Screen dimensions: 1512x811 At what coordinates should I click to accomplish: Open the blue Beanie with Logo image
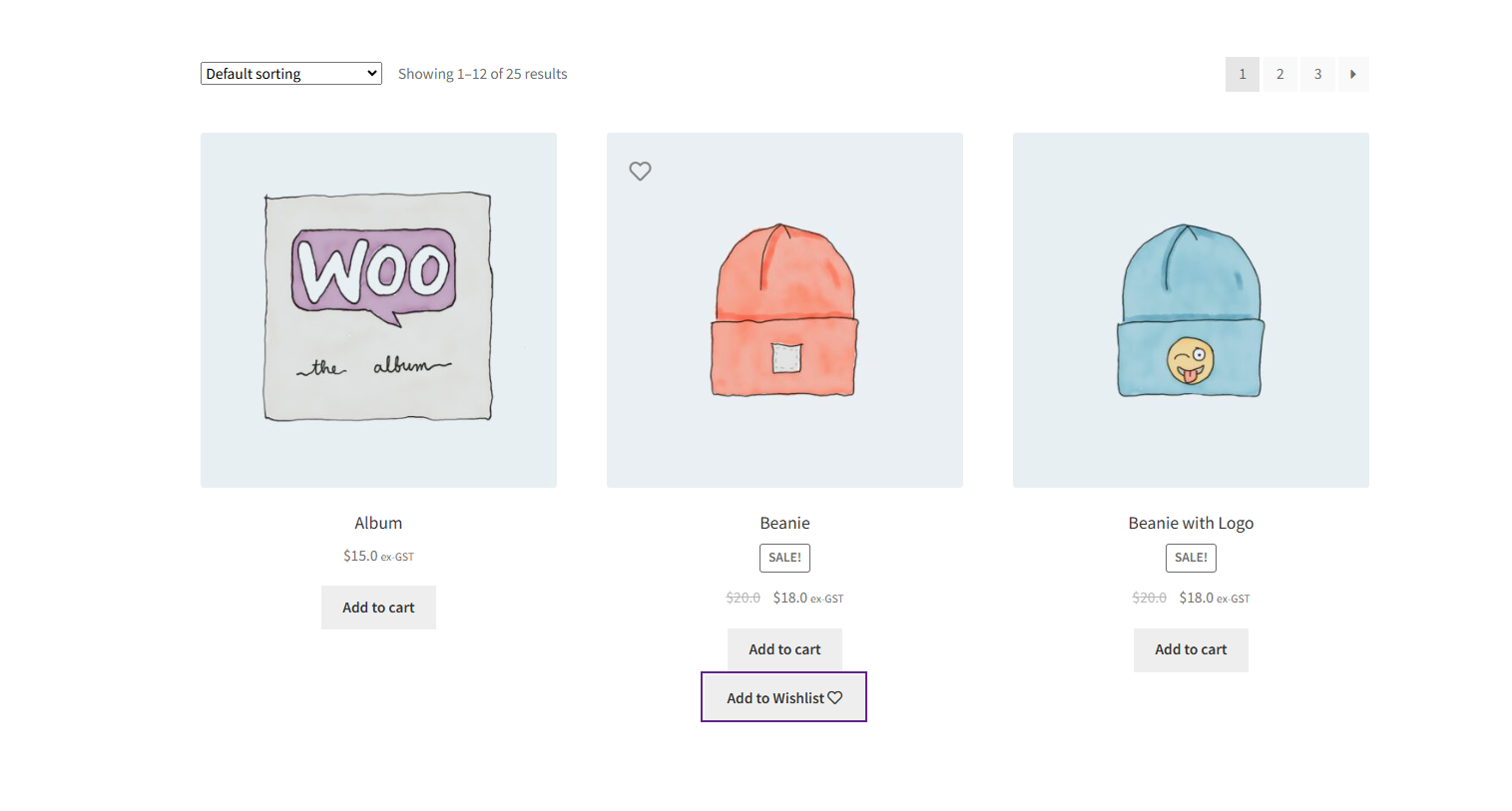1191,309
